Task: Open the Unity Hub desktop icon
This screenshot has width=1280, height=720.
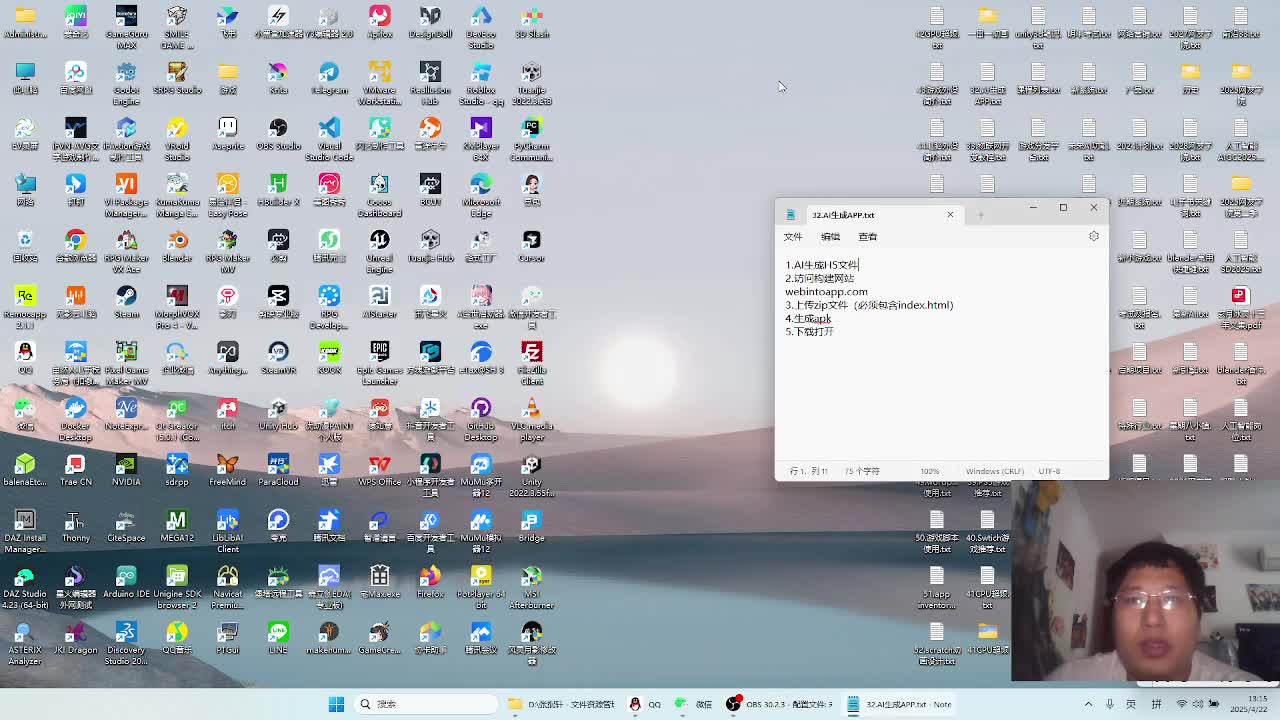Action: coord(278,409)
